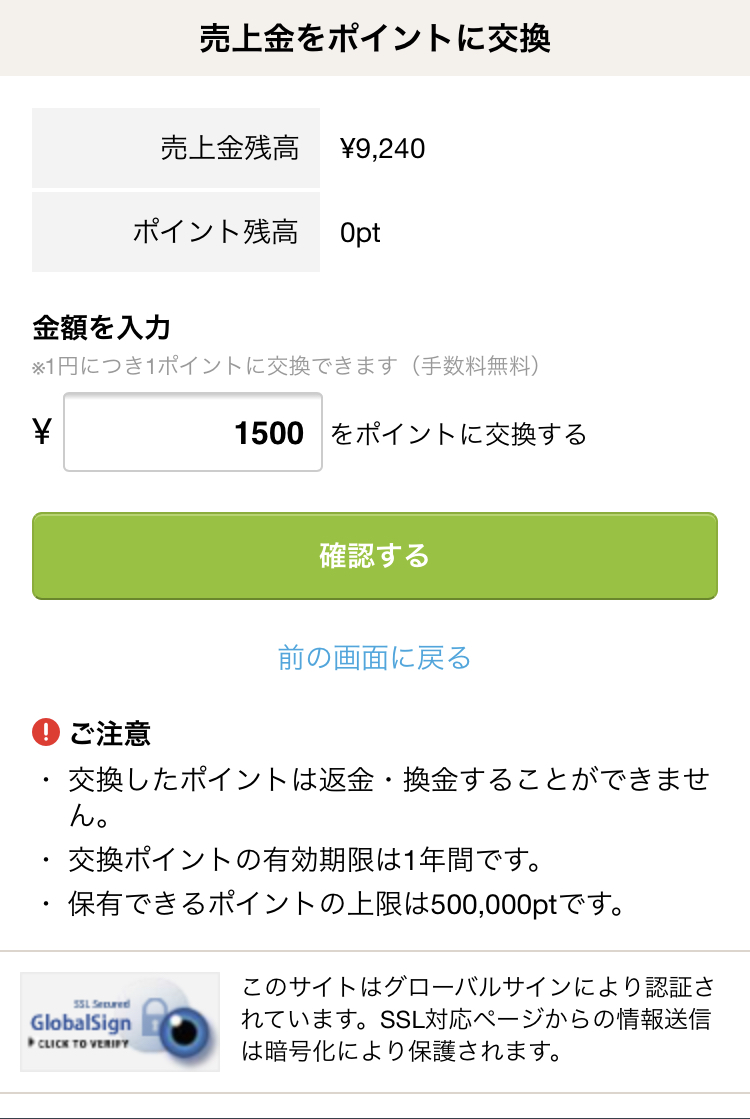The width and height of the screenshot is (750, 1119).
Task: Click the 金額を入力 heading
Action: point(101,328)
